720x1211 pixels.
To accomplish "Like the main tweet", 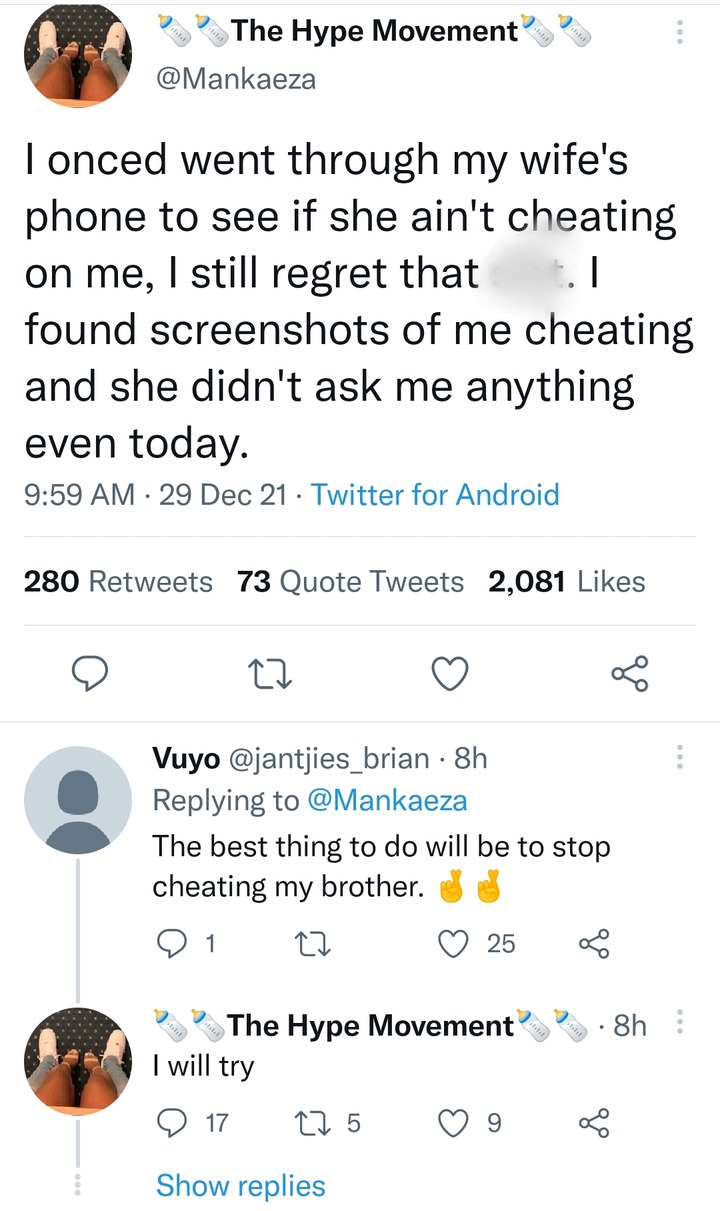I will [x=450, y=677].
